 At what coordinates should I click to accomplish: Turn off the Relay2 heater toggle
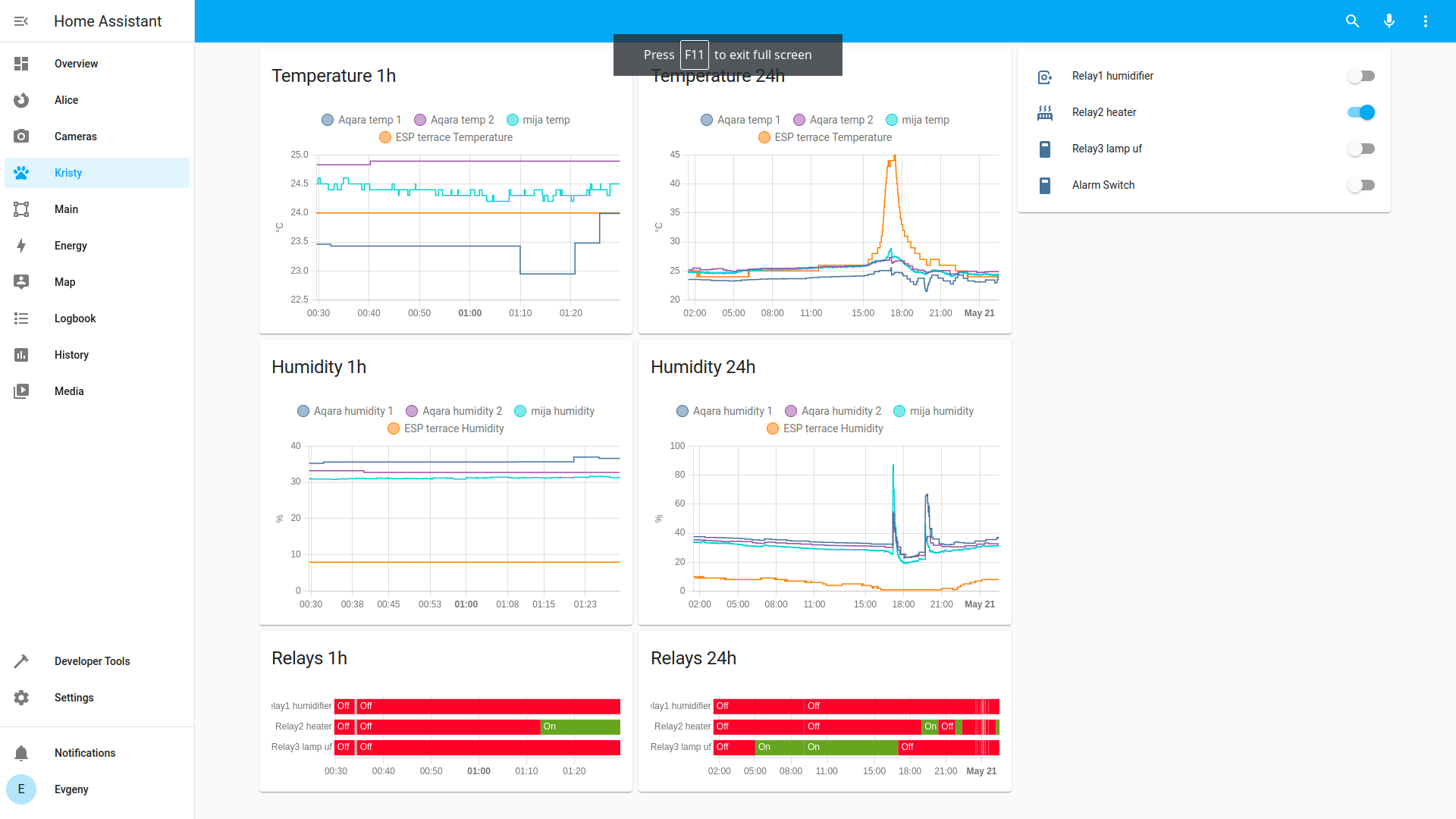coord(1360,112)
